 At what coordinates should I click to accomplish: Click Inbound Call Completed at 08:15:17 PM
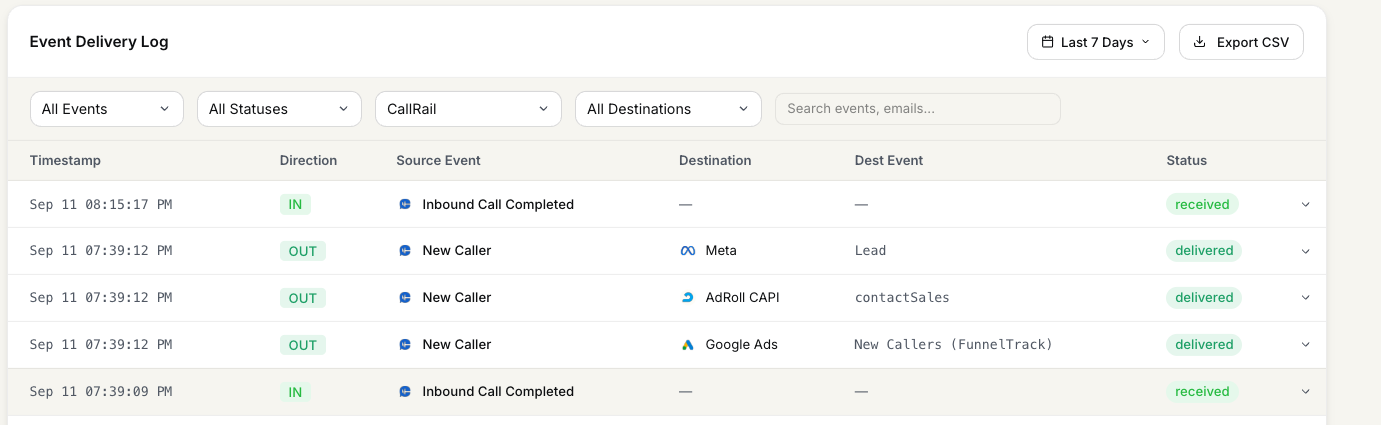point(498,204)
